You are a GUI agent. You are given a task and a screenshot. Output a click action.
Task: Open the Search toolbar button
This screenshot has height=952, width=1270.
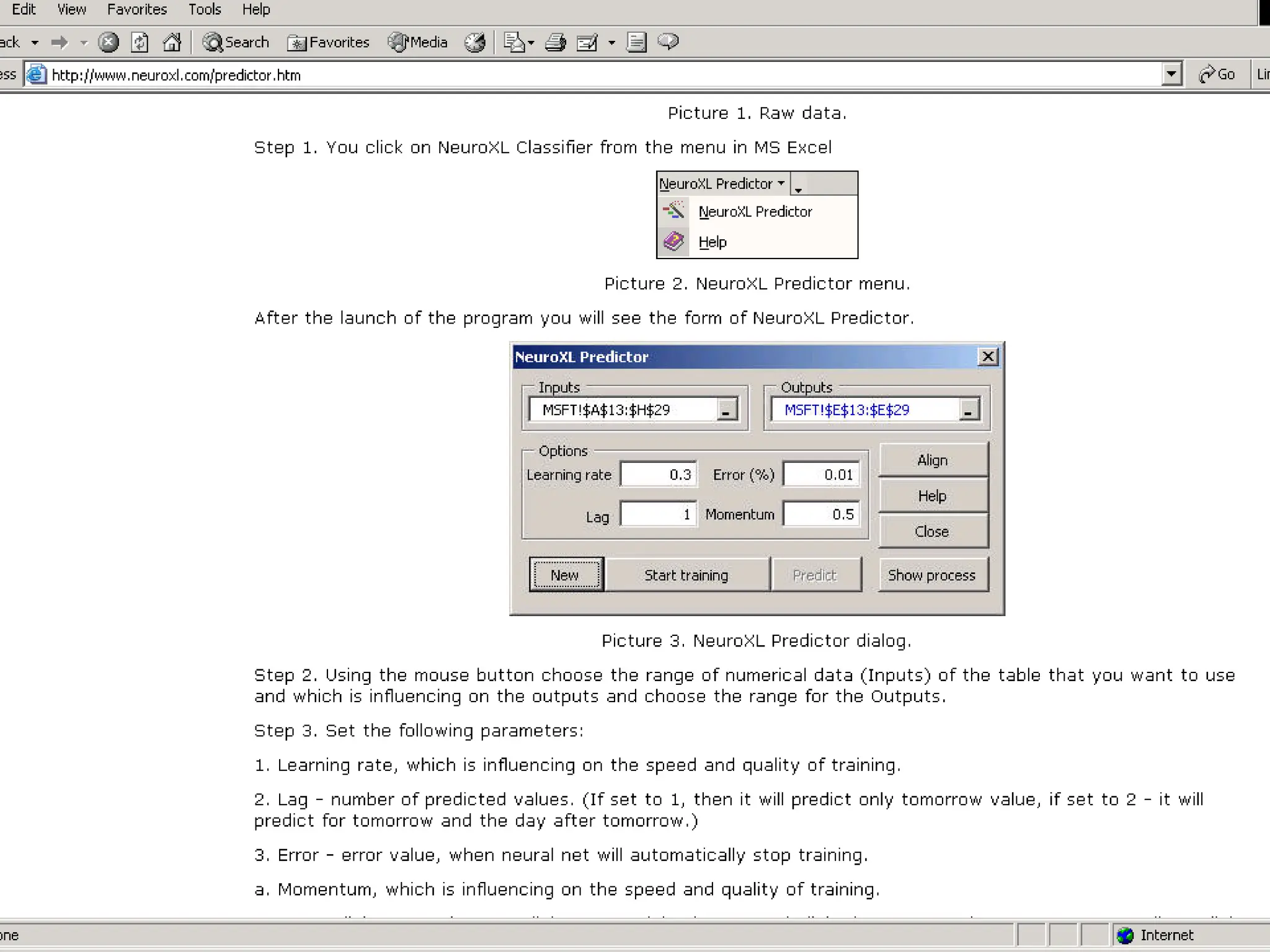coord(236,42)
